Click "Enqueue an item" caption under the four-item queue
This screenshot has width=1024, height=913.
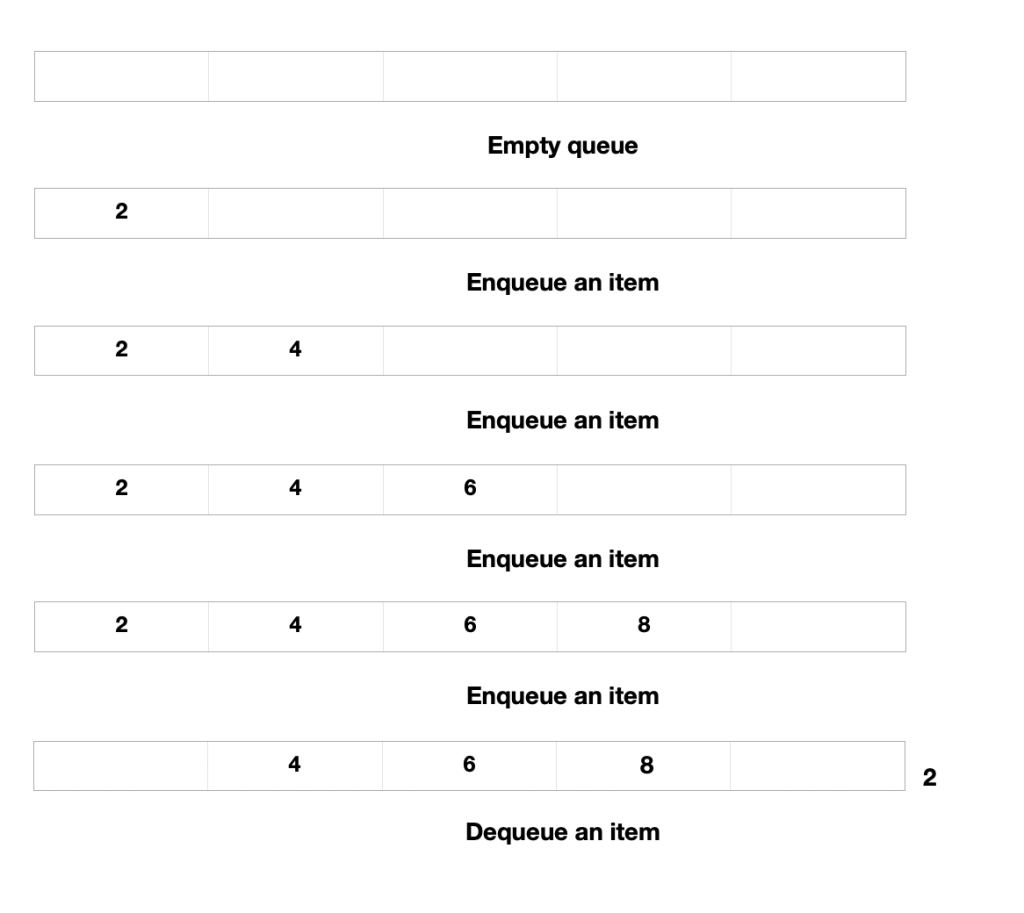click(562, 695)
